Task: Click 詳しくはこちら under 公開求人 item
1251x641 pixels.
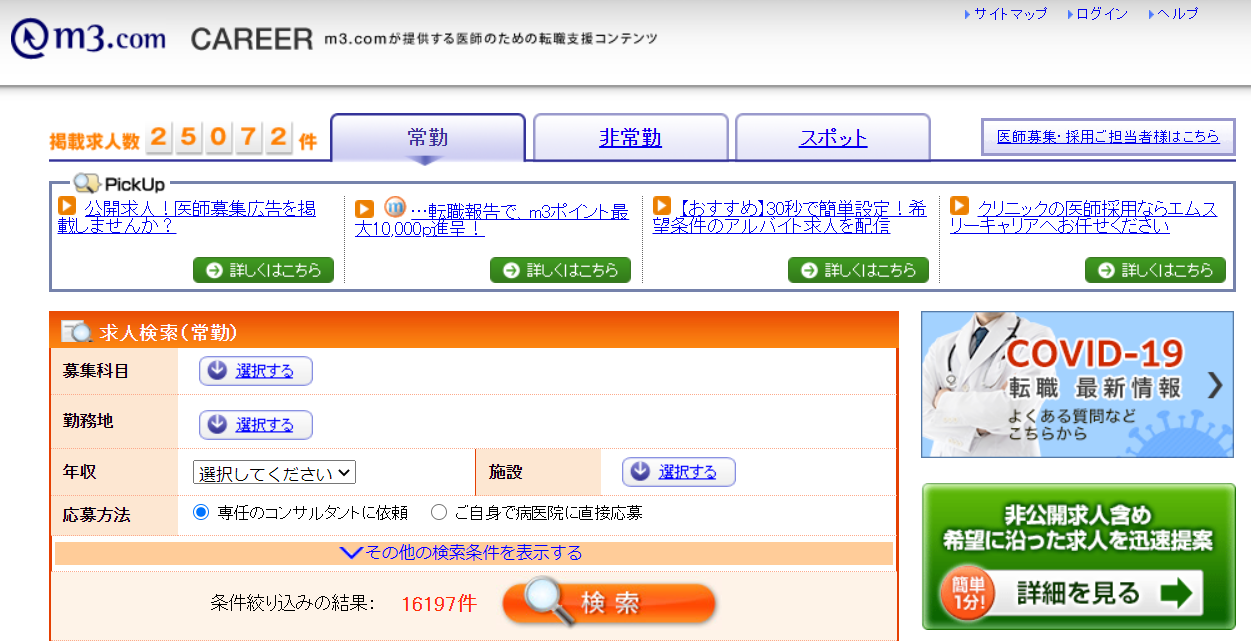Action: click(x=263, y=270)
